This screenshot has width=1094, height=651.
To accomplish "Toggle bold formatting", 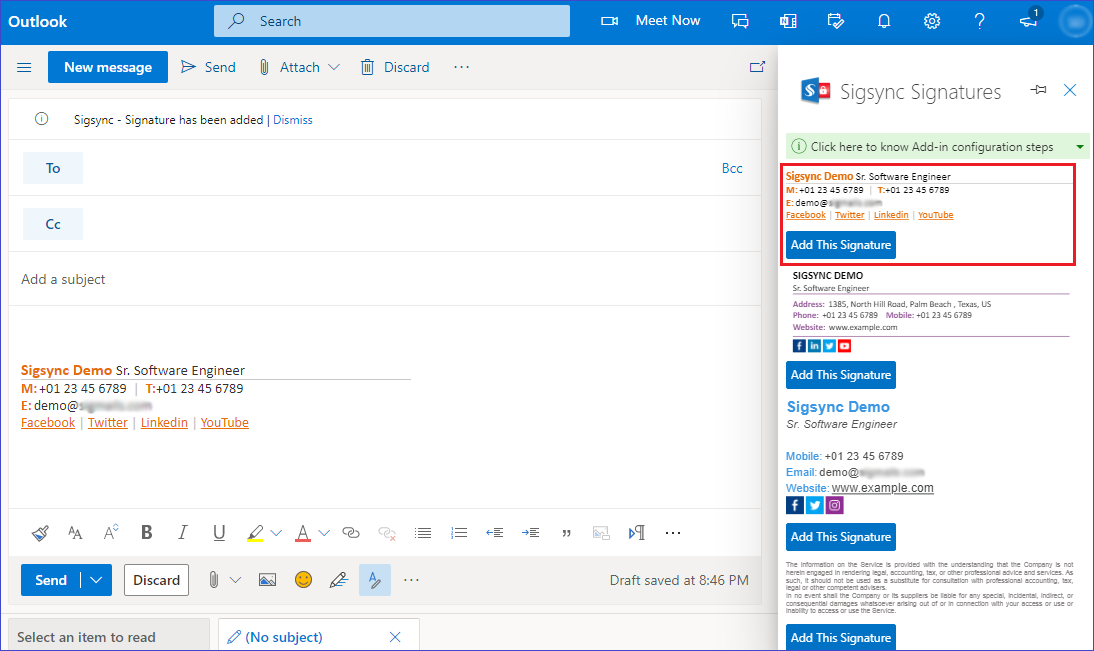I will click(x=146, y=533).
